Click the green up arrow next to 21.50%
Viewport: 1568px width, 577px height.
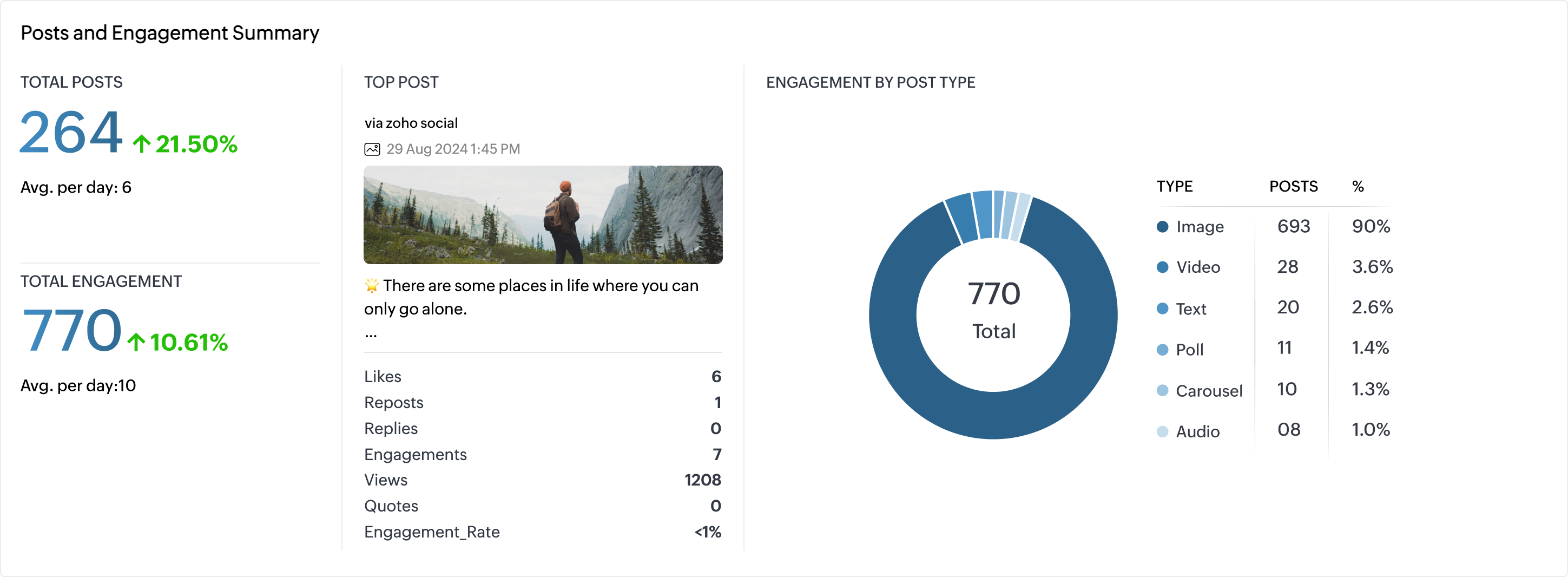141,144
